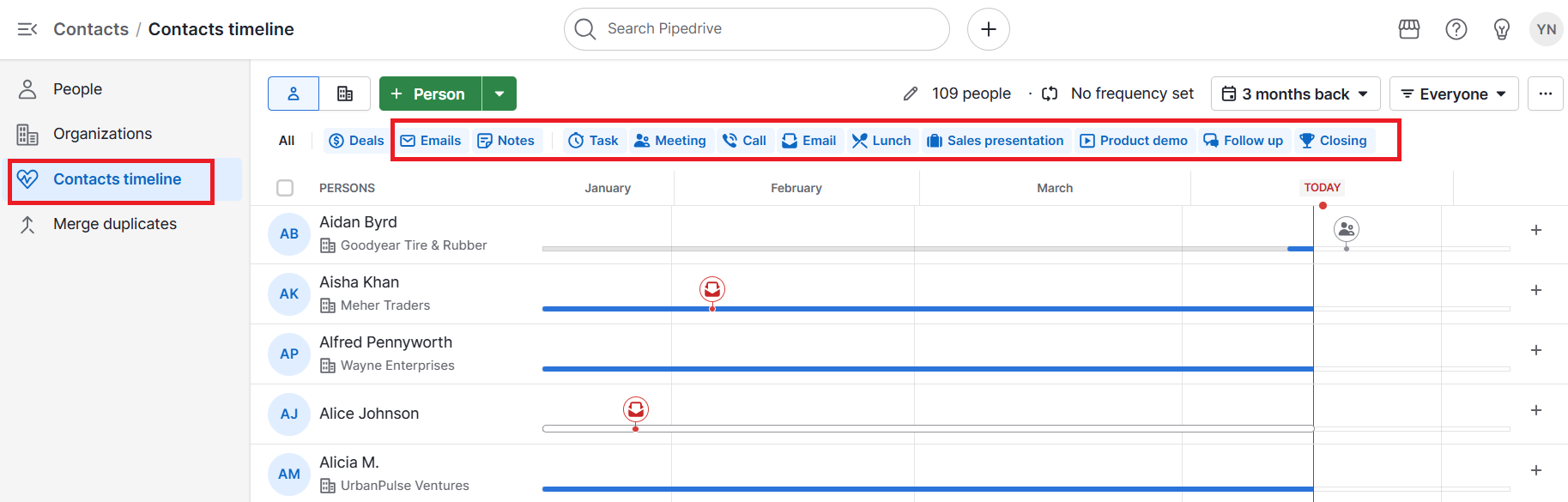Screen dimensions: 1568x502
Task: Set frequency icon next to No frequency set
Action: 1050,94
